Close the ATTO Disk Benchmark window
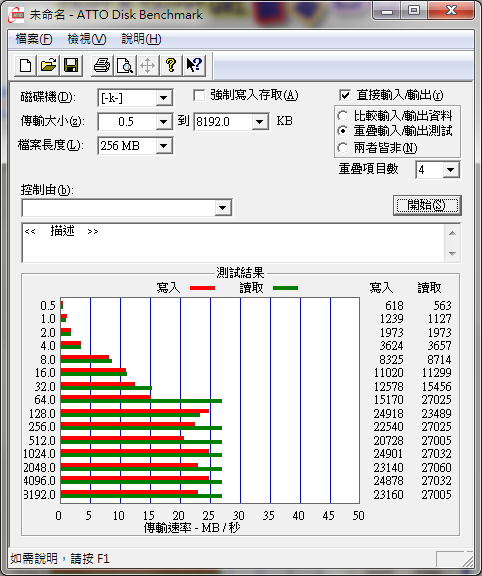482x576 pixels. click(x=450, y=11)
